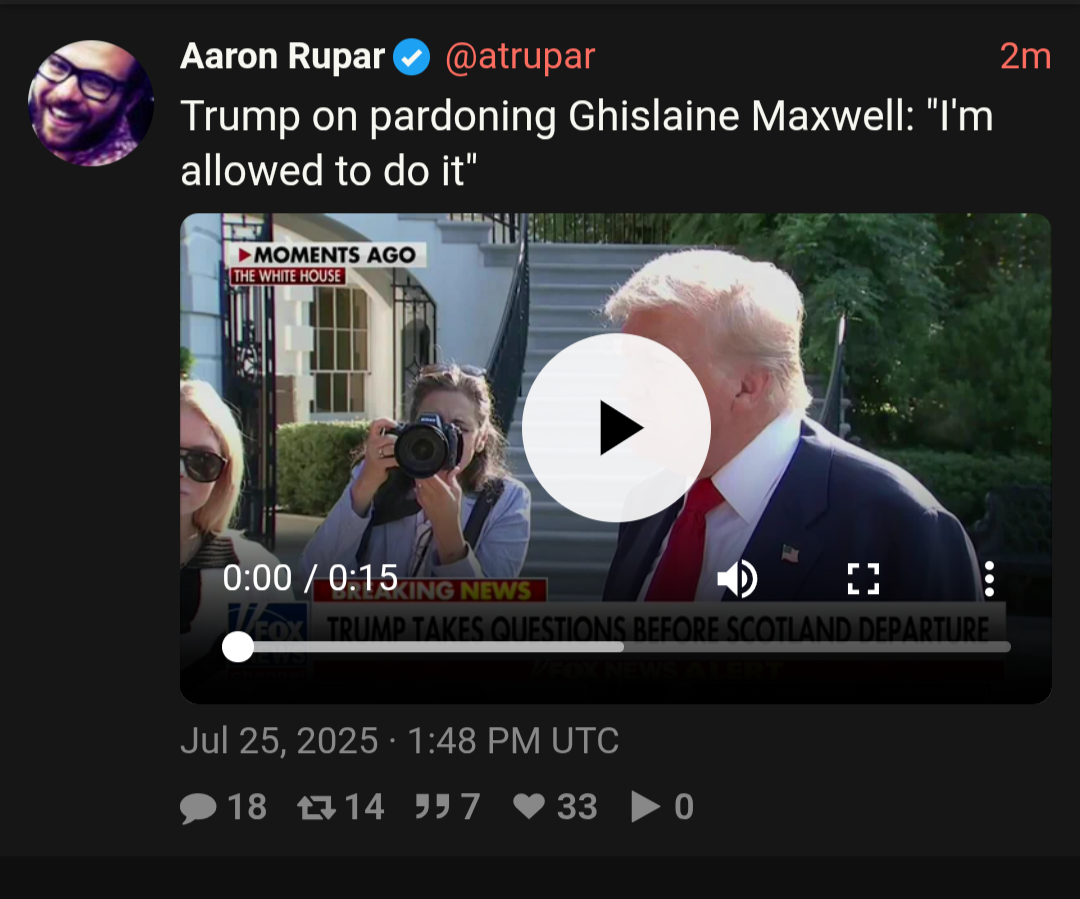Enter fullscreen mode on the video
The height and width of the screenshot is (899, 1080).
click(x=863, y=578)
